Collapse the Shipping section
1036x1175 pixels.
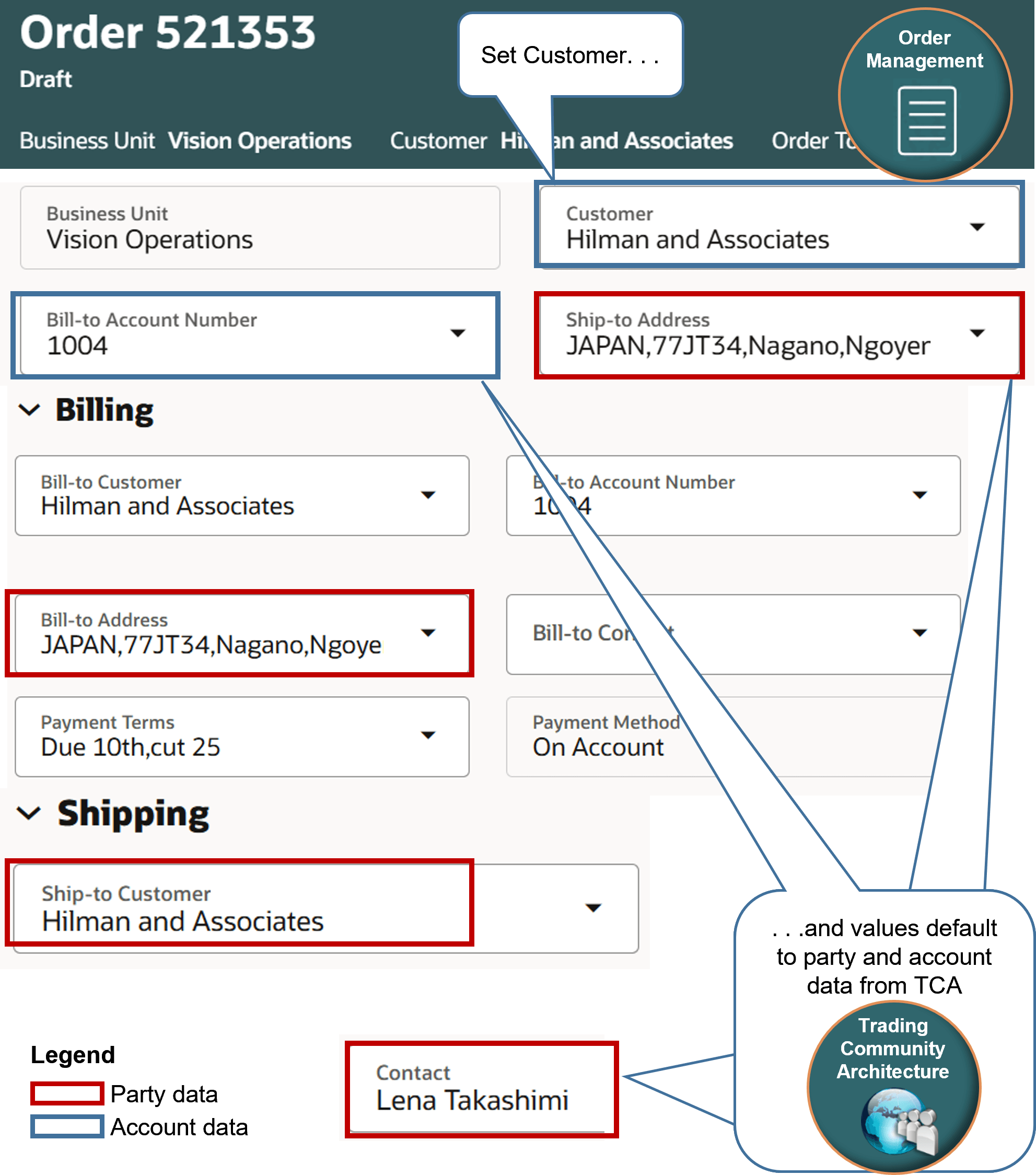(28, 812)
